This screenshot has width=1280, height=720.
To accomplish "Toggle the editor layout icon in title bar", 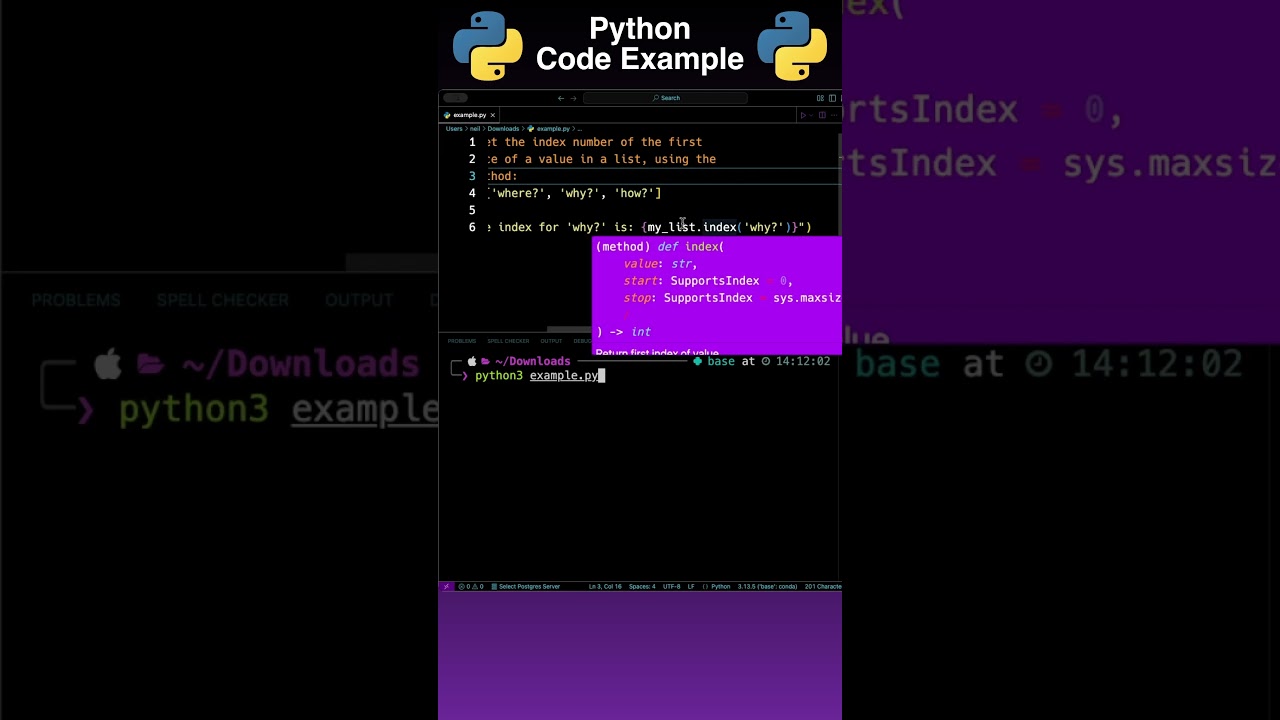I will tap(820, 98).
